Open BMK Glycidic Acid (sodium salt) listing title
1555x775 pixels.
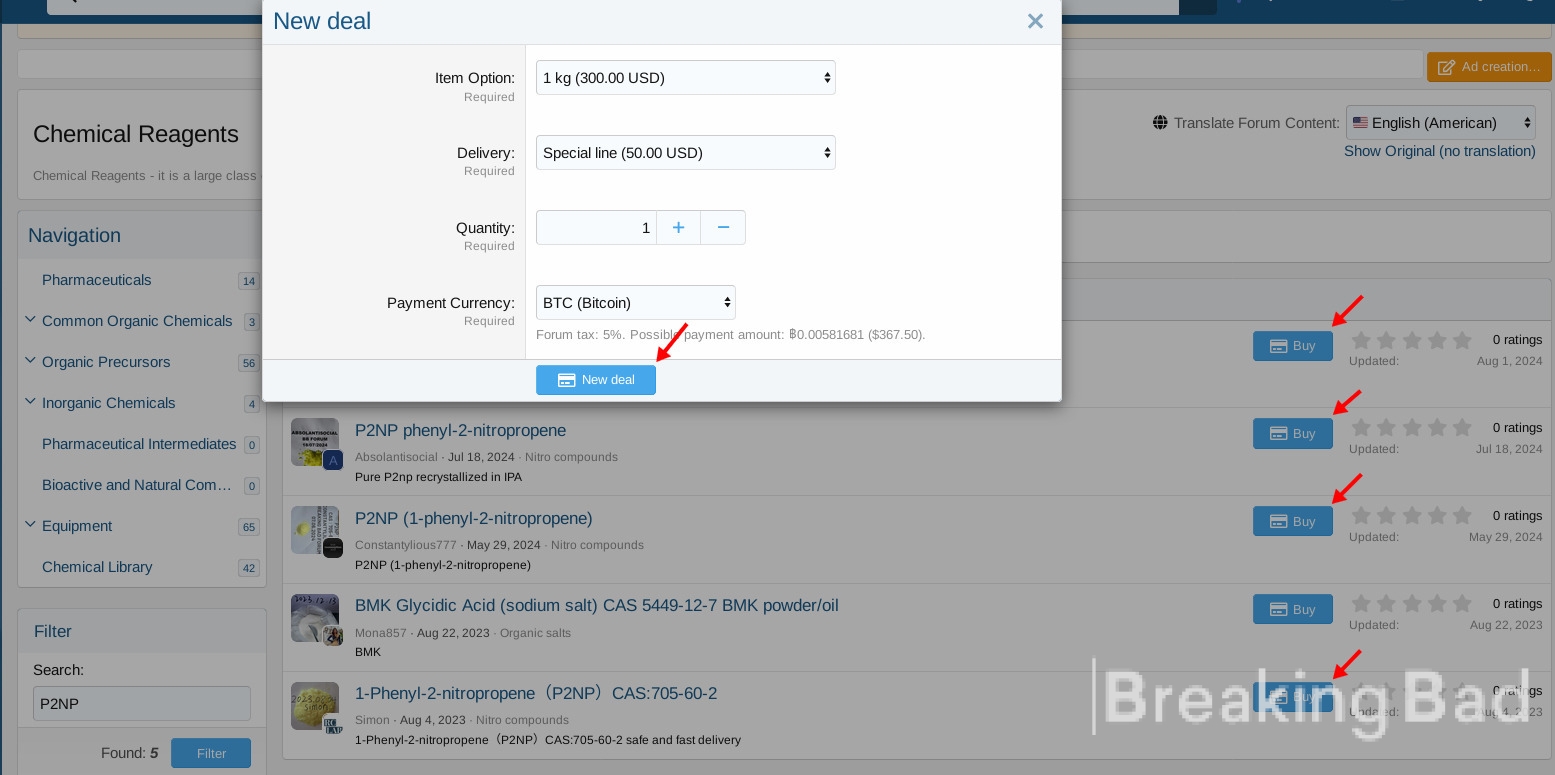click(597, 606)
